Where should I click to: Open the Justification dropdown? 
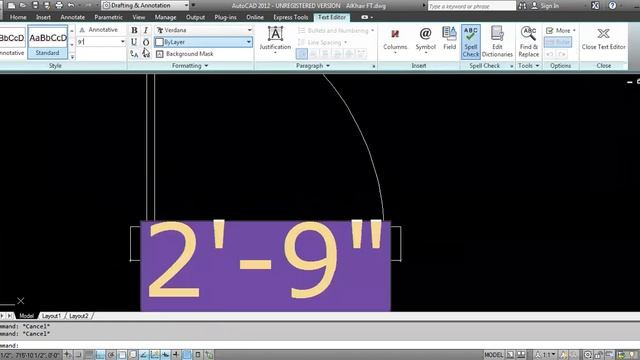click(x=275, y=39)
